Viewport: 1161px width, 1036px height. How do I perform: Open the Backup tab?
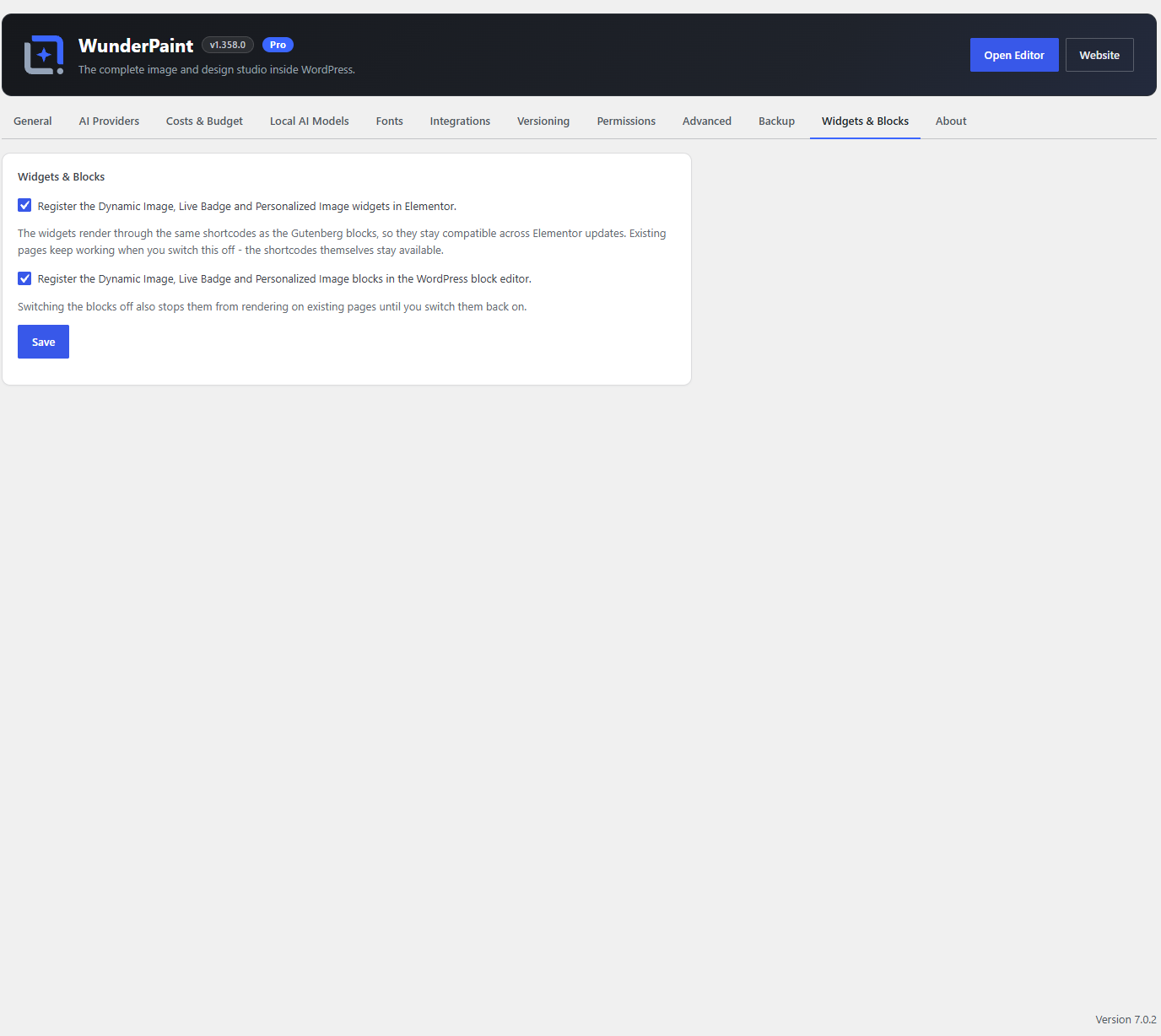click(x=776, y=121)
